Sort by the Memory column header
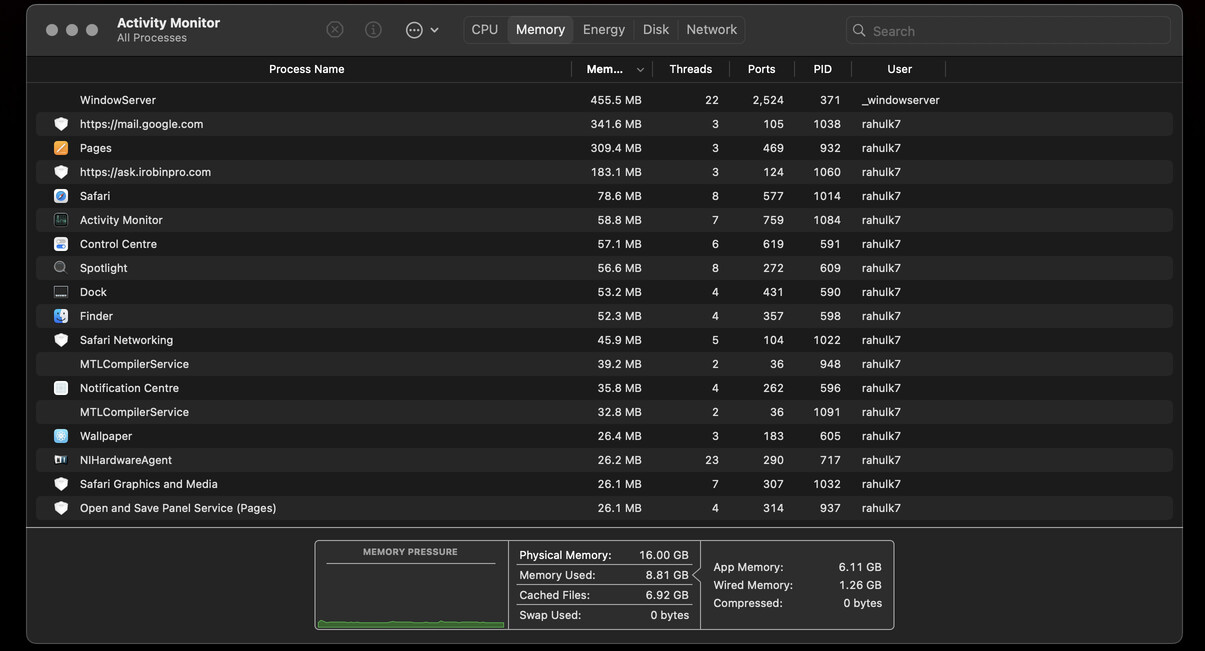The image size is (1205, 651). tap(604, 69)
